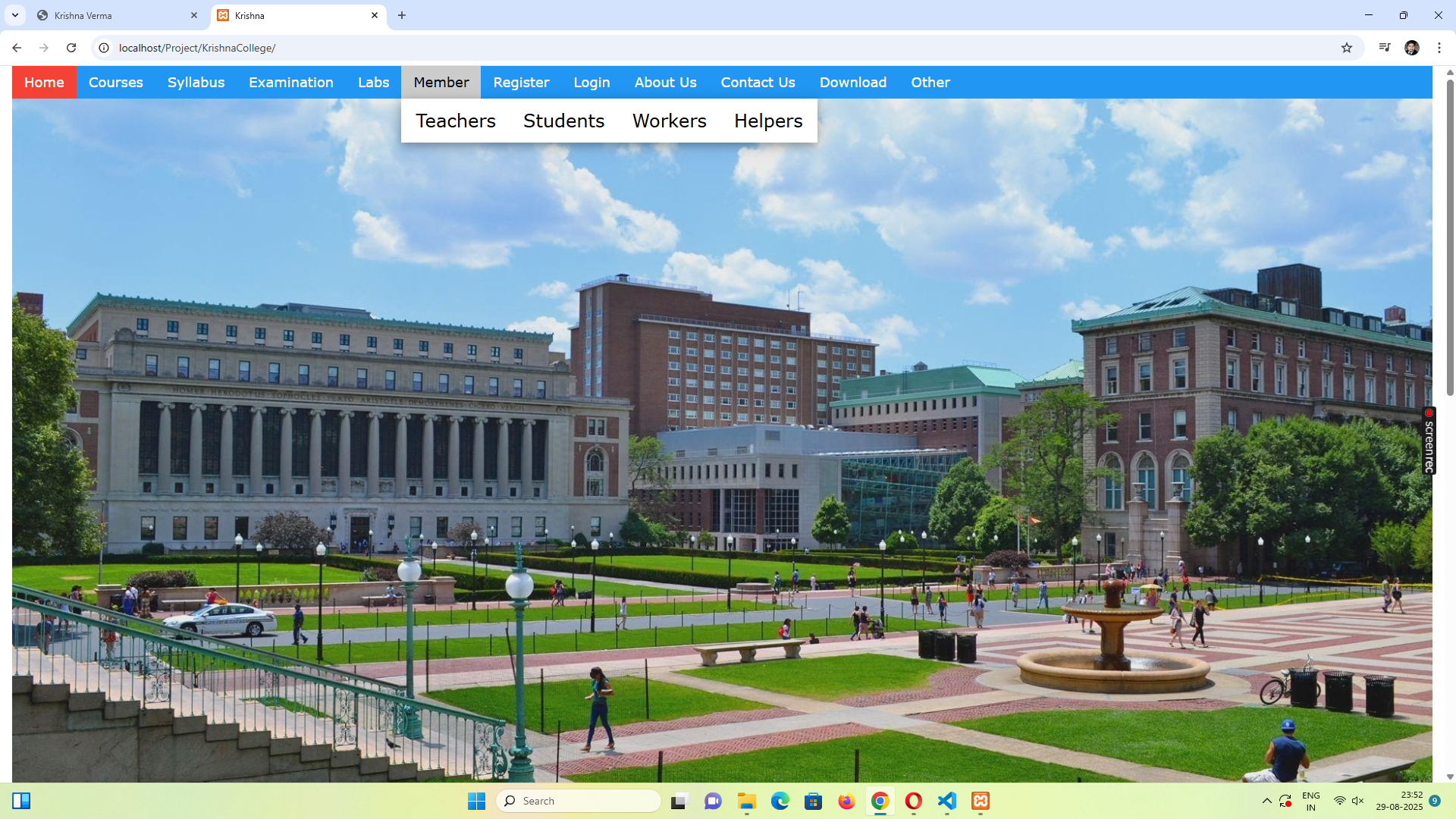This screenshot has height=819, width=1456.
Task: Open the widgets panel icon on taskbar
Action: point(21,801)
